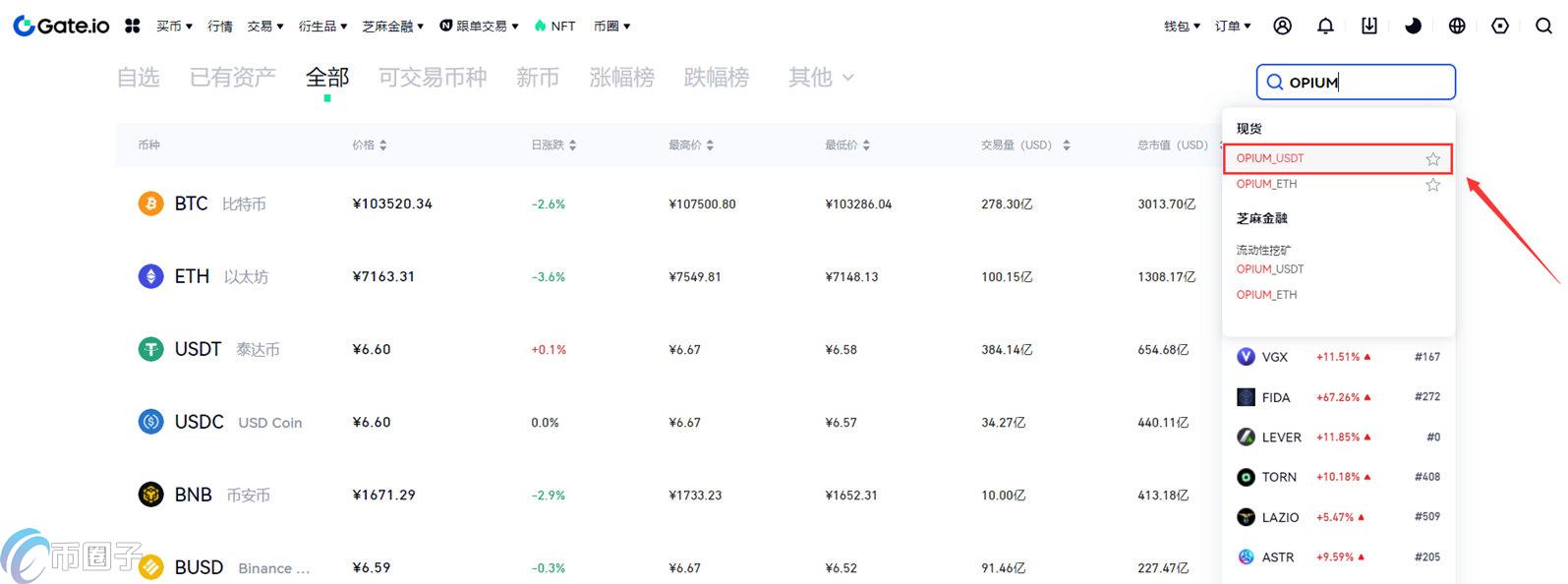This screenshot has width=1568, height=584.
Task: Open the ETH 以太坊 row
Action: (667, 276)
